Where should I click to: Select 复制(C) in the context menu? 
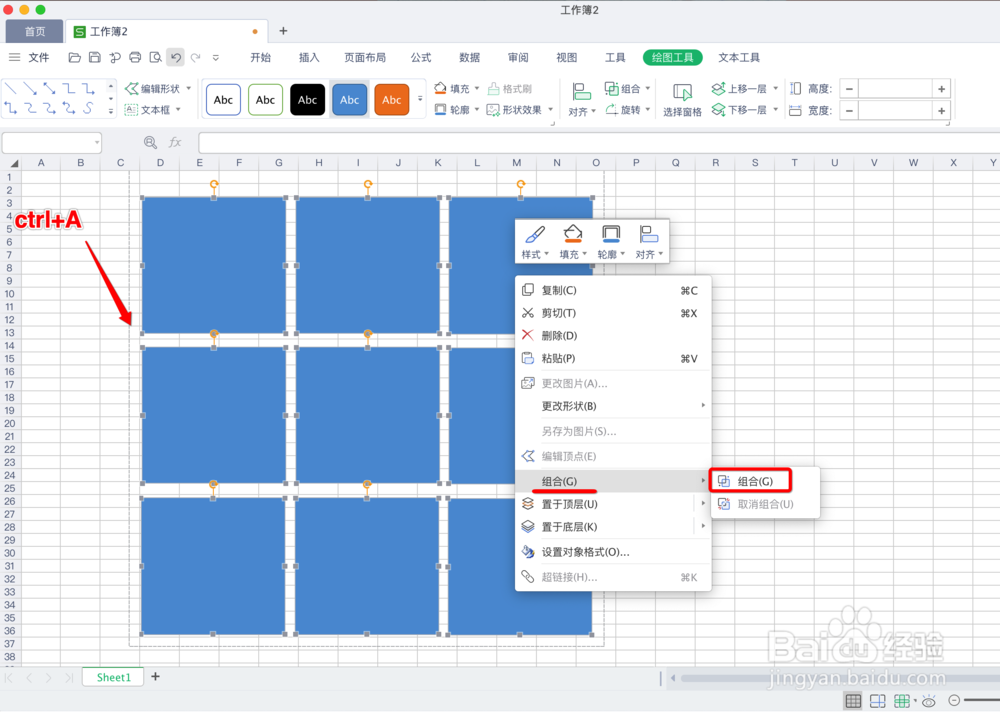[x=613, y=290]
